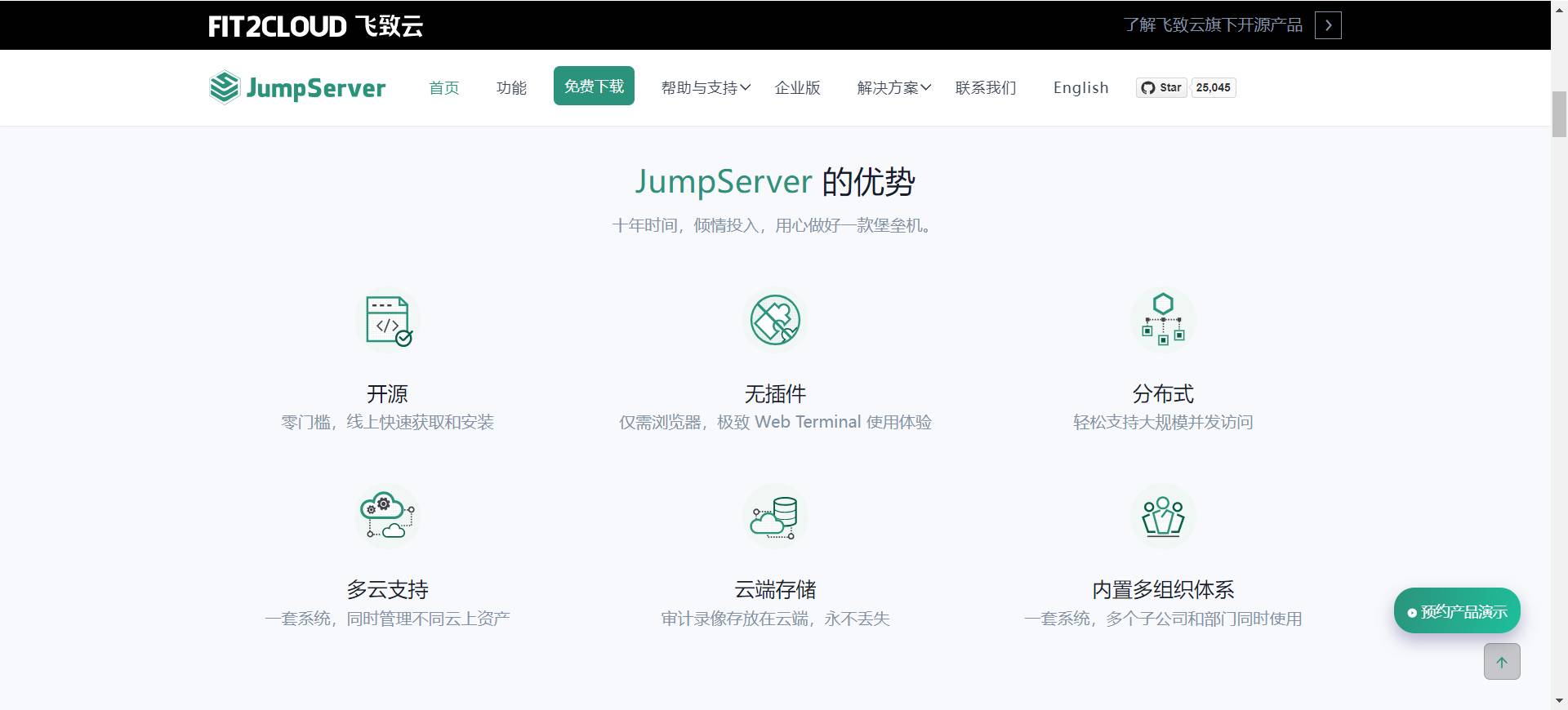Click the text 仅需浏览器，极致 Web Terminal 使用体验

775,422
